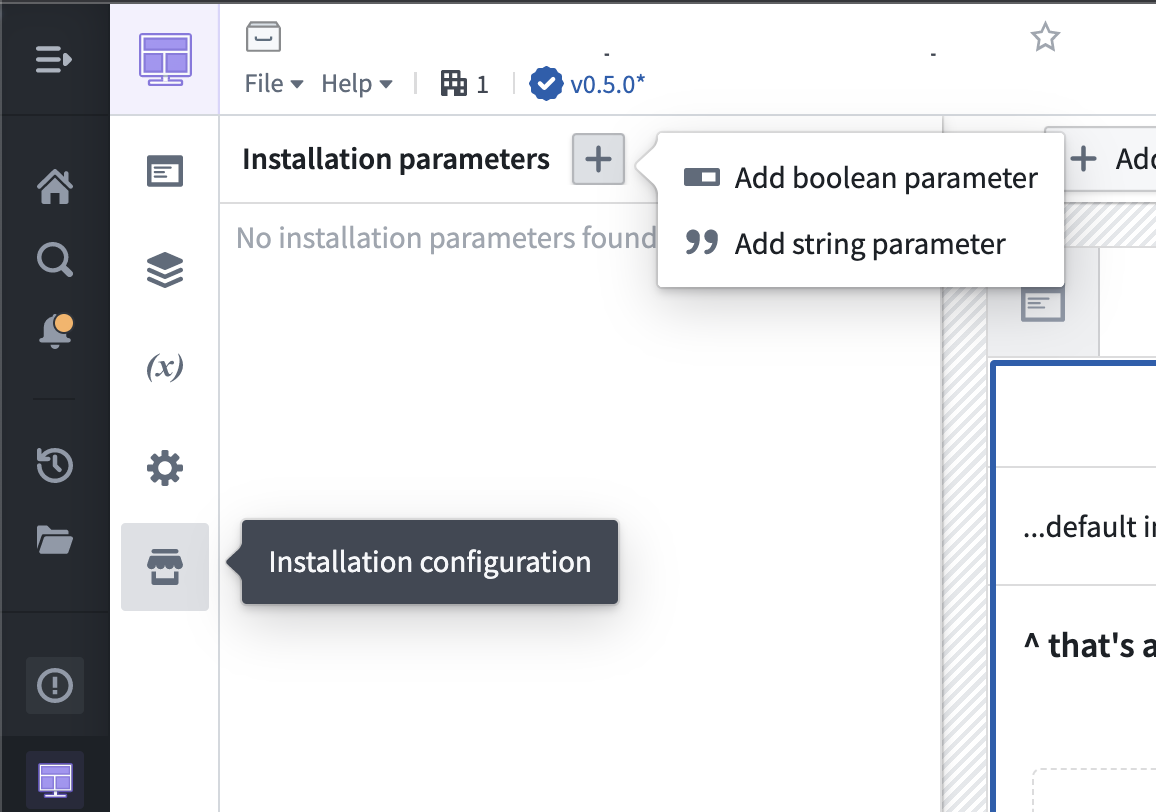Click the archive box icon above File
Viewport: 1156px width, 812px height.
[263, 36]
